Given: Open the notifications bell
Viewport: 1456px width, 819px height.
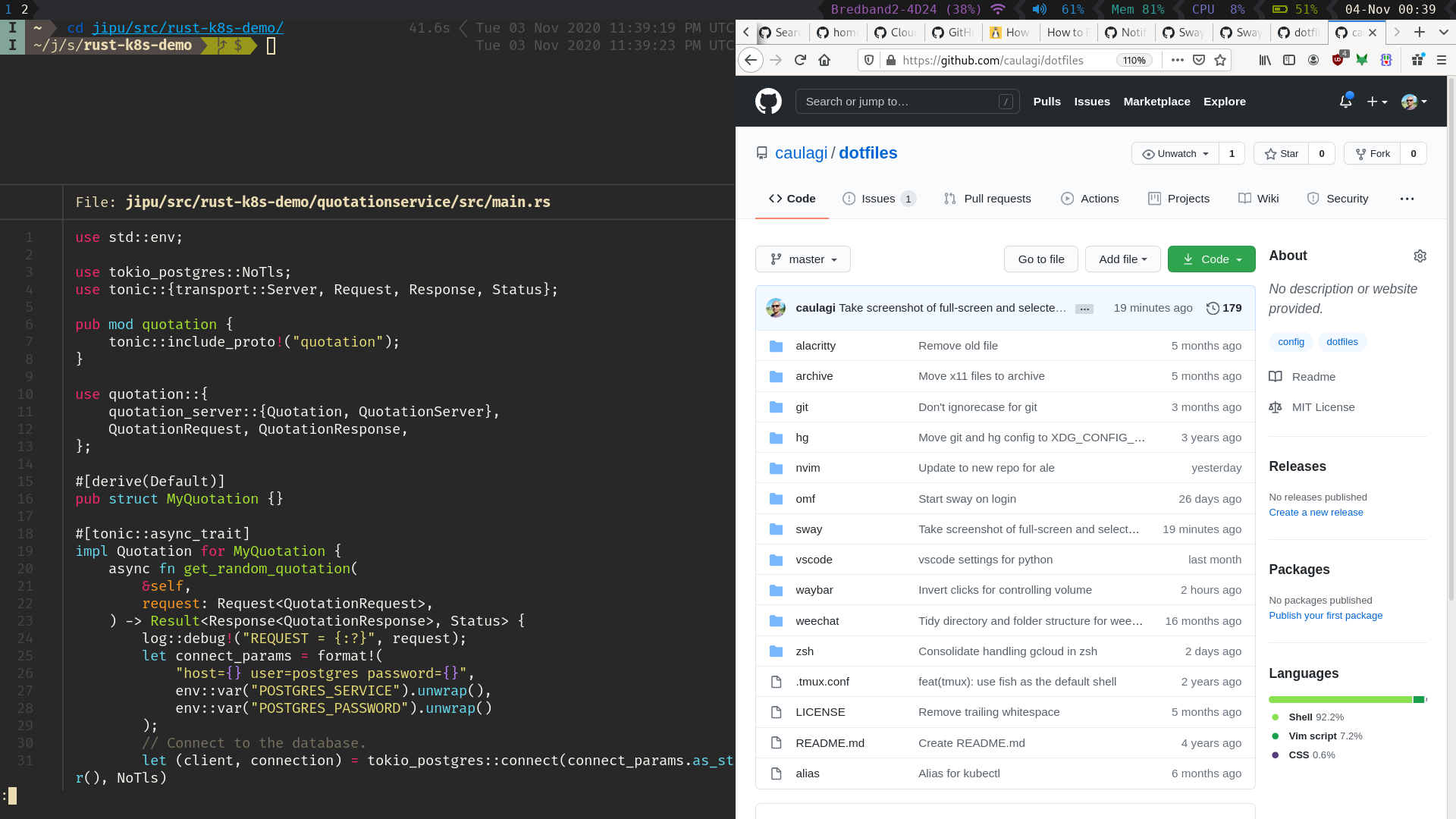Looking at the screenshot, I should pyautogui.click(x=1345, y=101).
